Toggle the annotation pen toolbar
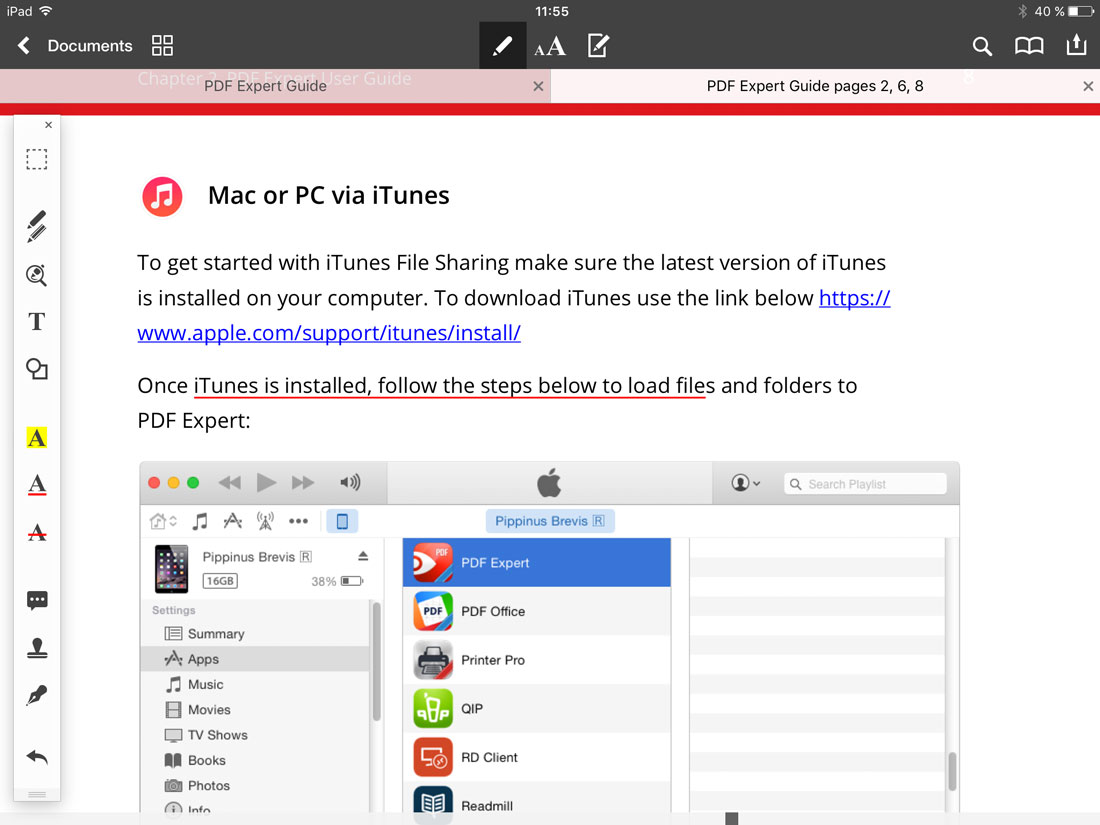Viewport: 1100px width, 825px height. coord(502,46)
